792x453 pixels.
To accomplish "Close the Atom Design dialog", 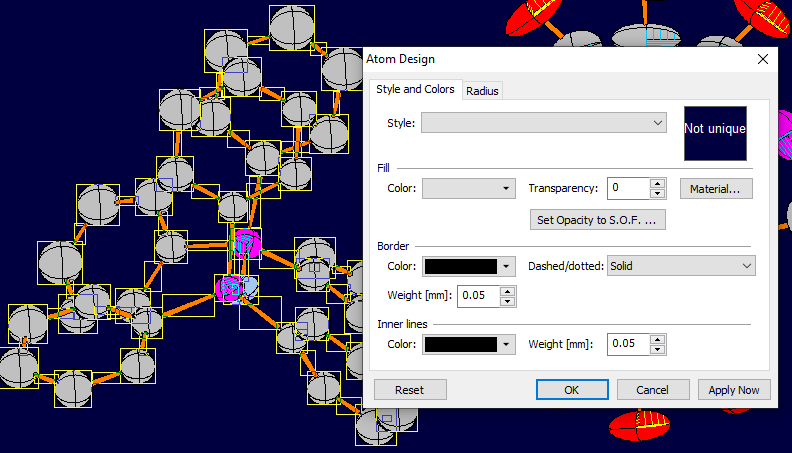I will pyautogui.click(x=762, y=60).
